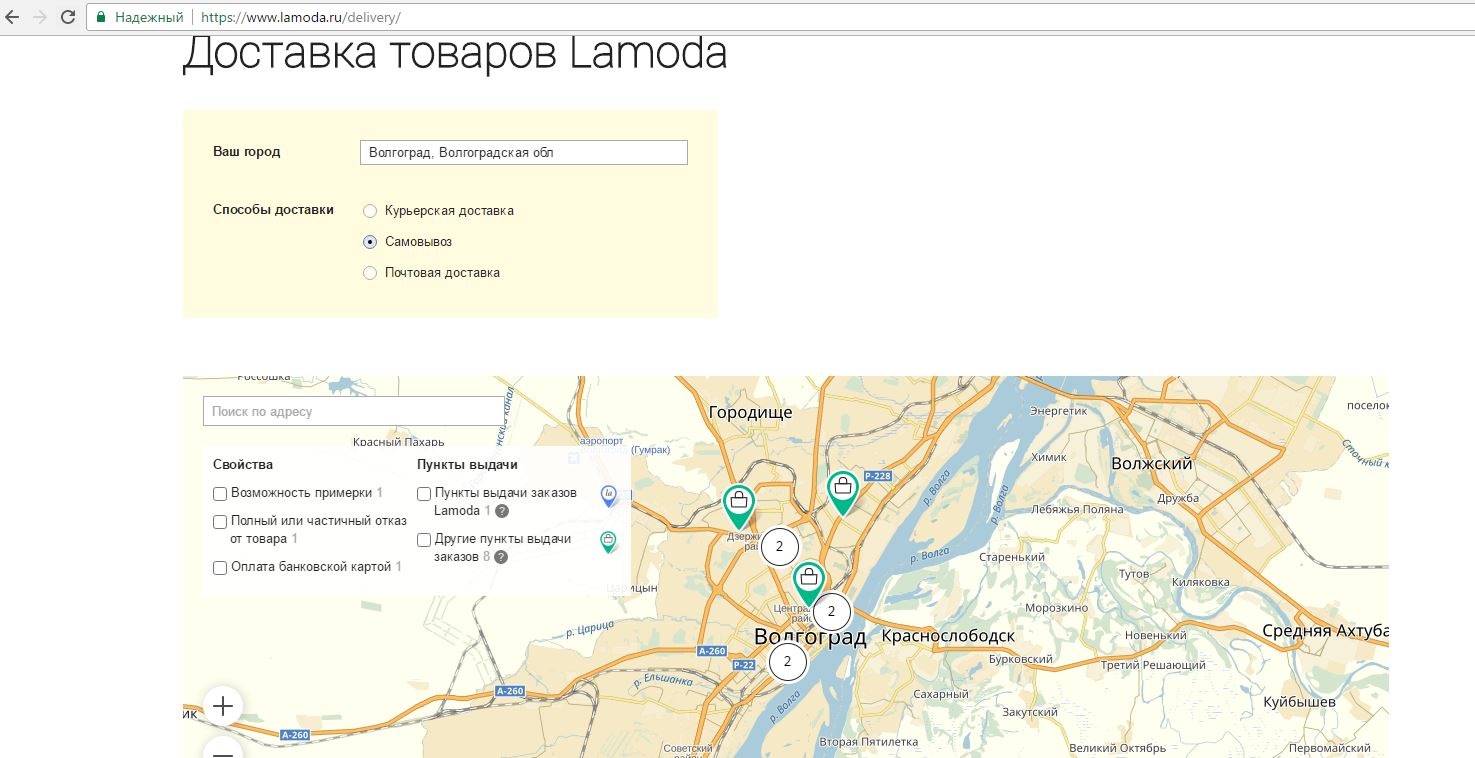Select the green pickup pin above Центральный район
The width and height of the screenshot is (1475, 758).
tap(809, 583)
